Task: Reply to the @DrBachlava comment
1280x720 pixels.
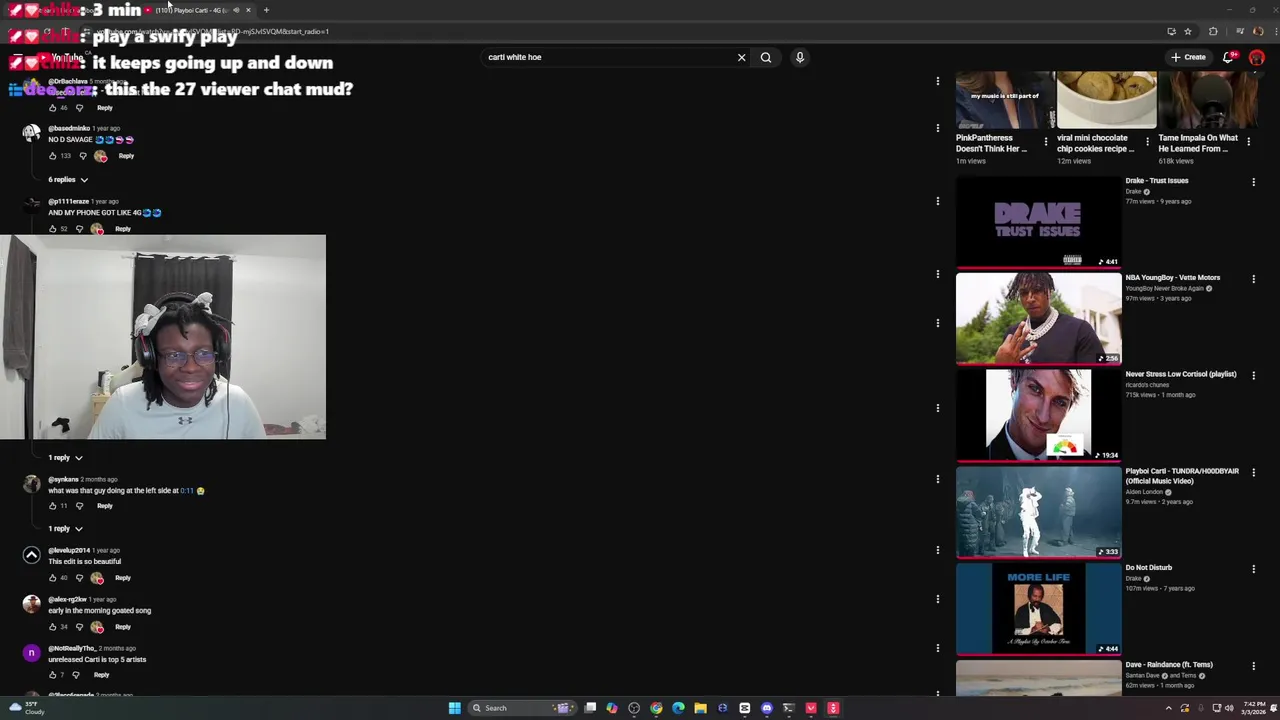Action: coord(105,107)
